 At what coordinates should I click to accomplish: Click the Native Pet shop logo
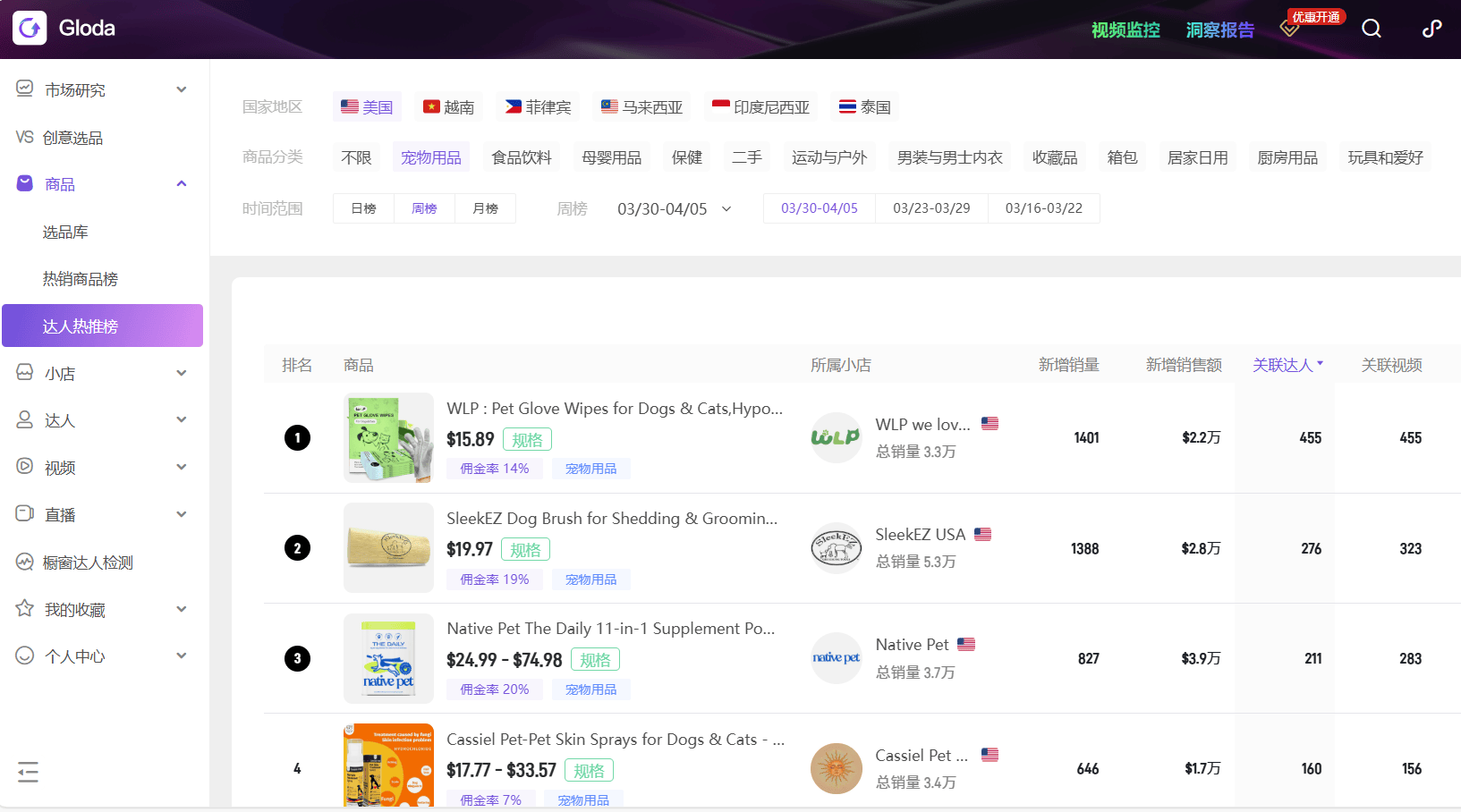point(836,658)
